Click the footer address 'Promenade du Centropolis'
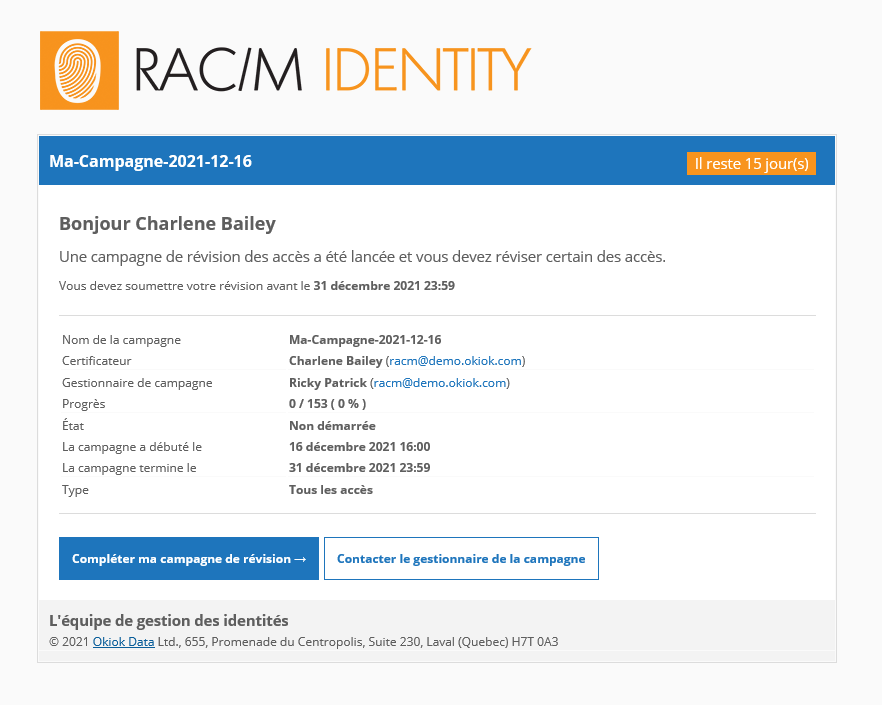The height and width of the screenshot is (705, 882). [287, 641]
